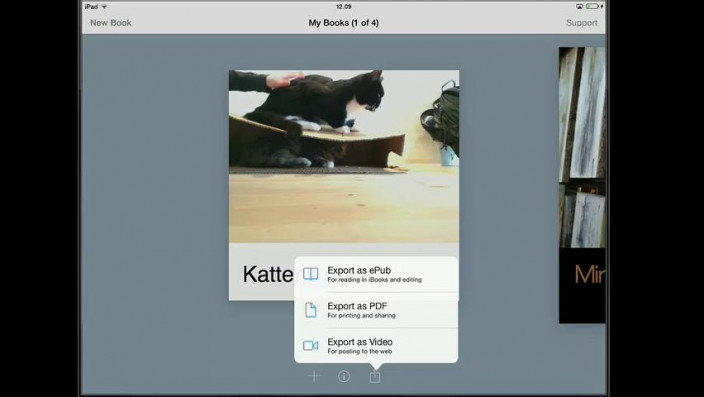The width and height of the screenshot is (704, 397).
Task: Tap the AirPlay mirroring status icon
Action: click(580, 6)
